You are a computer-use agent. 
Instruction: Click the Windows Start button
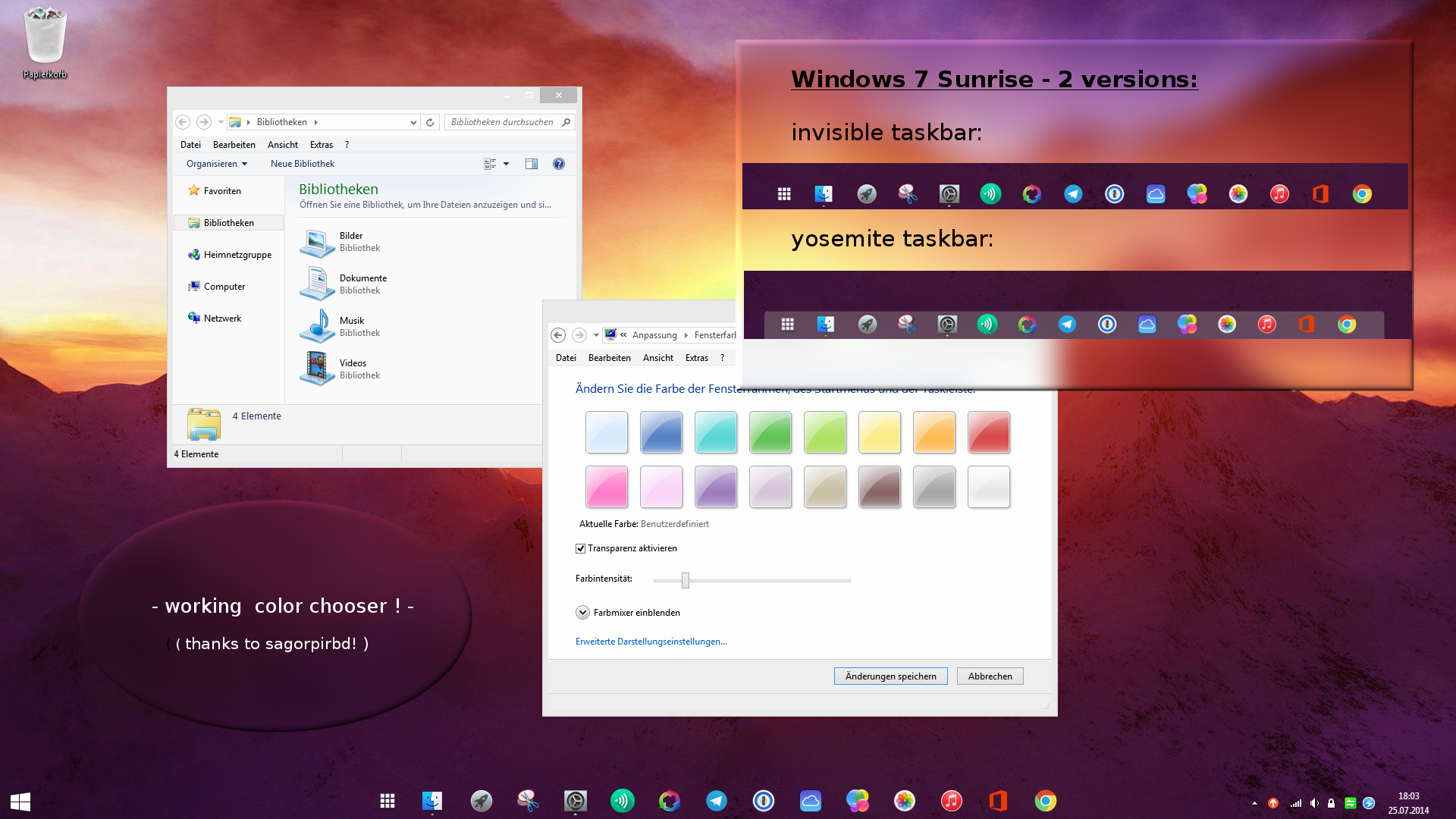pos(20,802)
